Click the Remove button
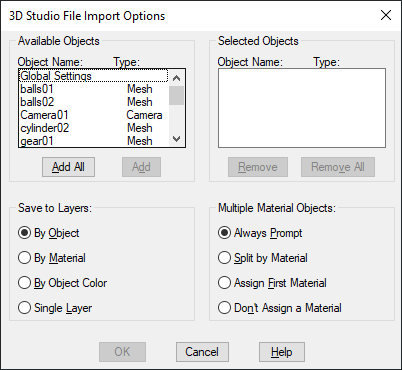This screenshot has width=402, height=370. pos(258,167)
